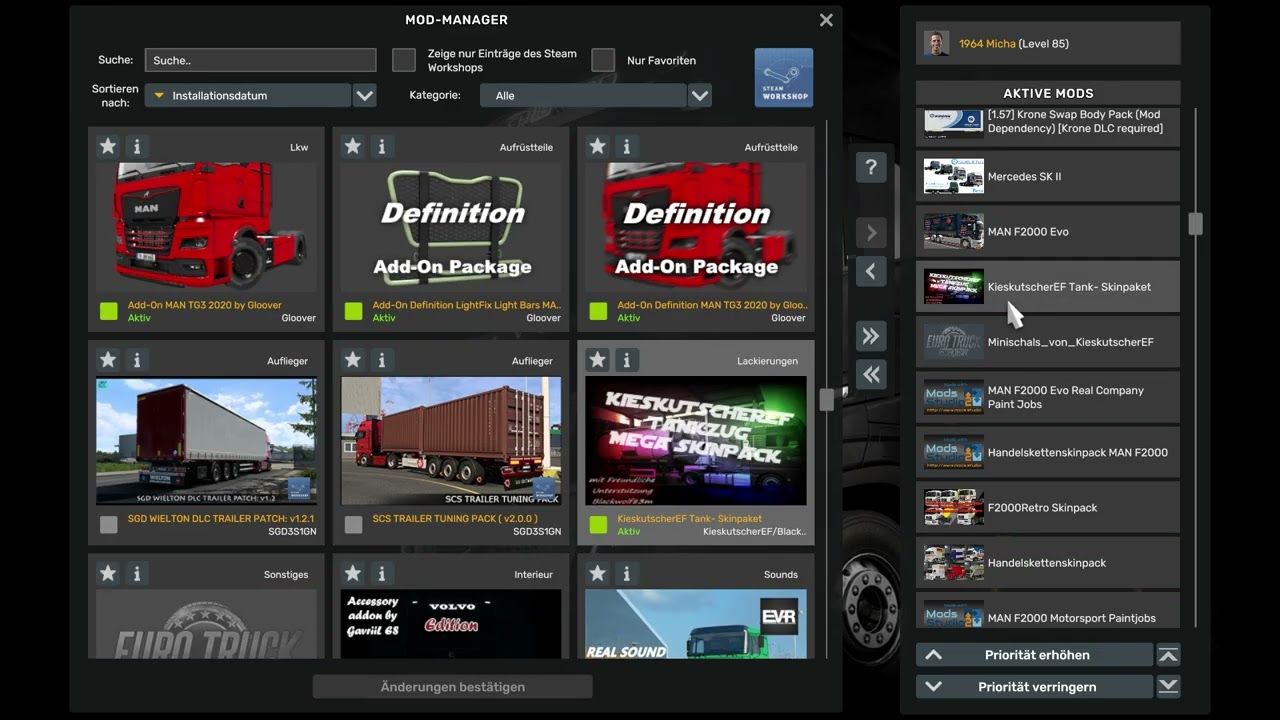This screenshot has height=720, width=1280.
Task: Open the Kategorie Alle dropdown
Action: 582,96
